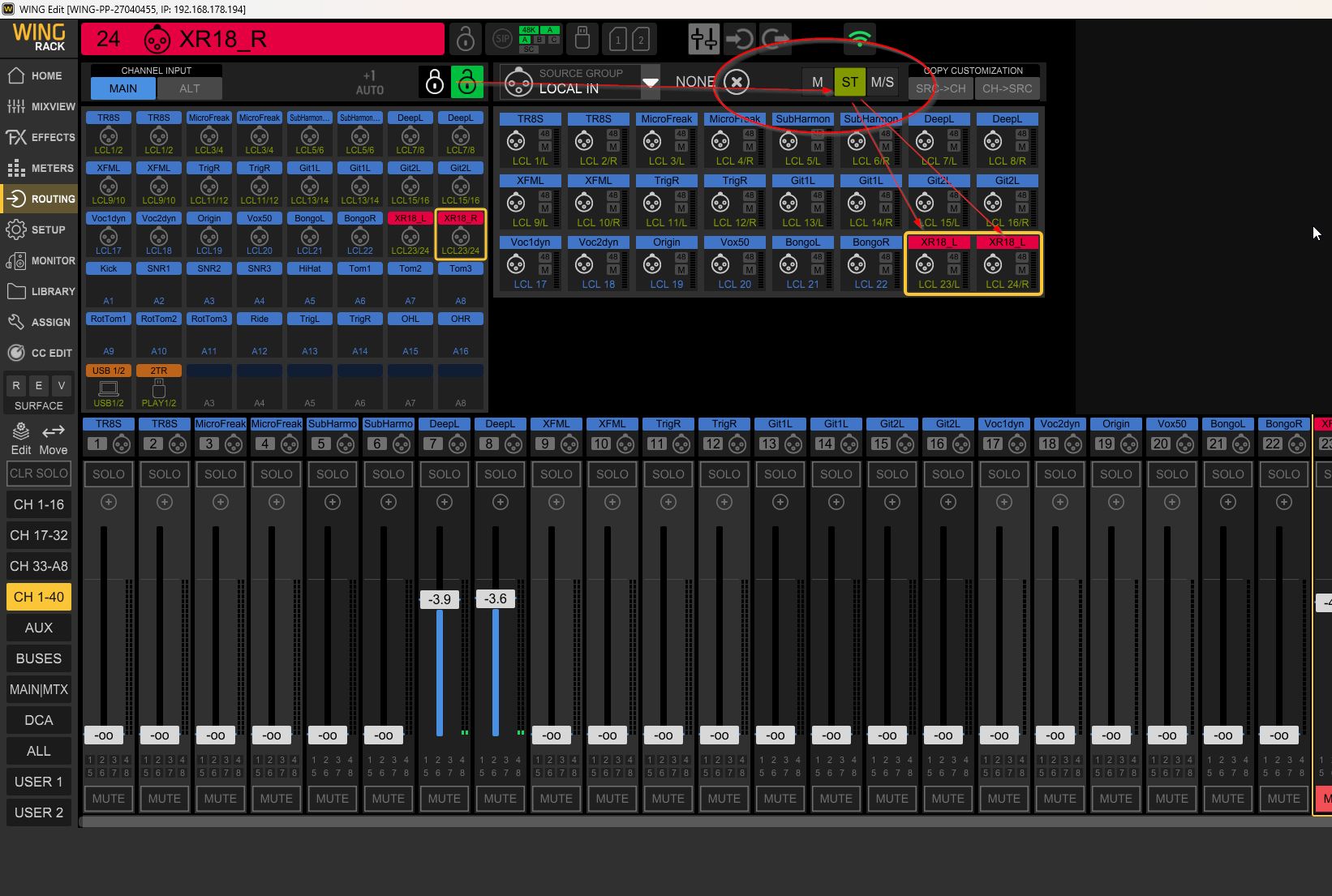Toggle the green unlock button
The width and height of the screenshot is (1332, 896).
467,81
